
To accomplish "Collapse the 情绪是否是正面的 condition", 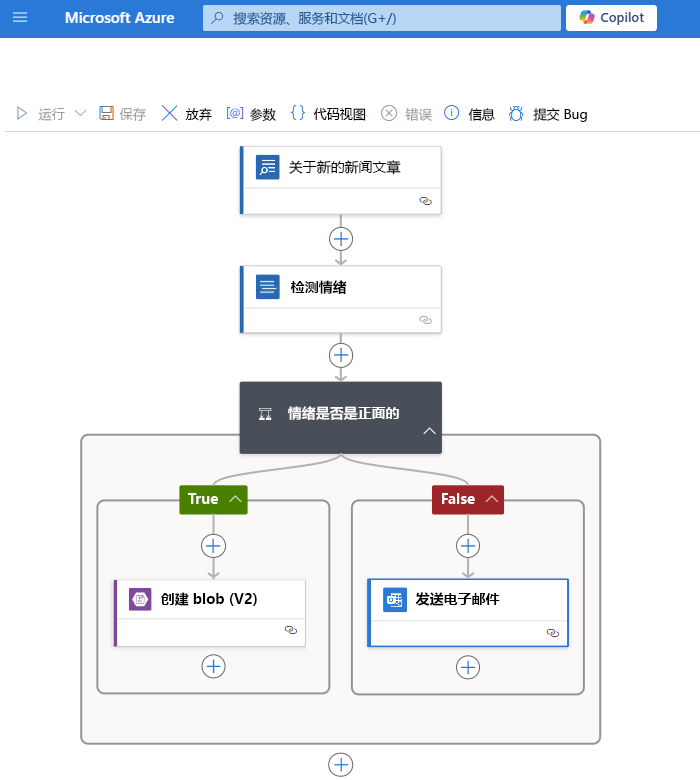I will (x=429, y=431).
